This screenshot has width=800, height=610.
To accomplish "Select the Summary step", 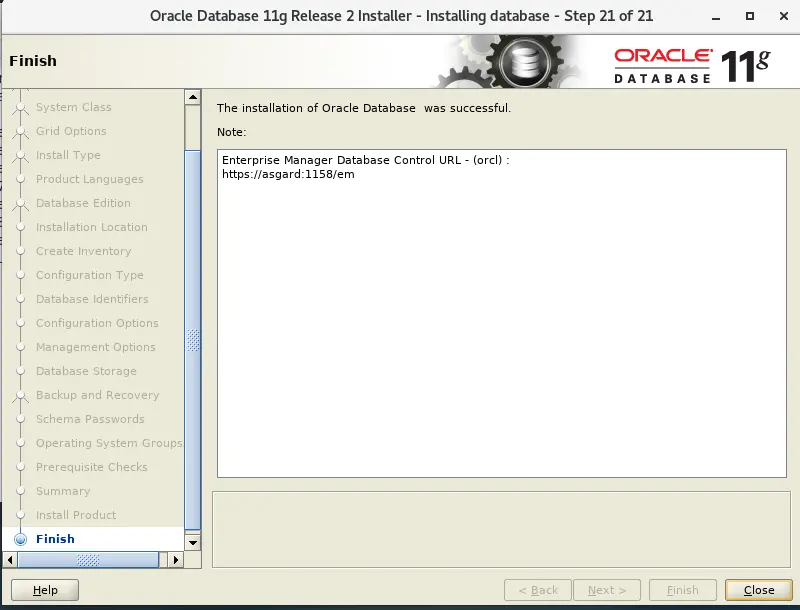I will point(63,491).
